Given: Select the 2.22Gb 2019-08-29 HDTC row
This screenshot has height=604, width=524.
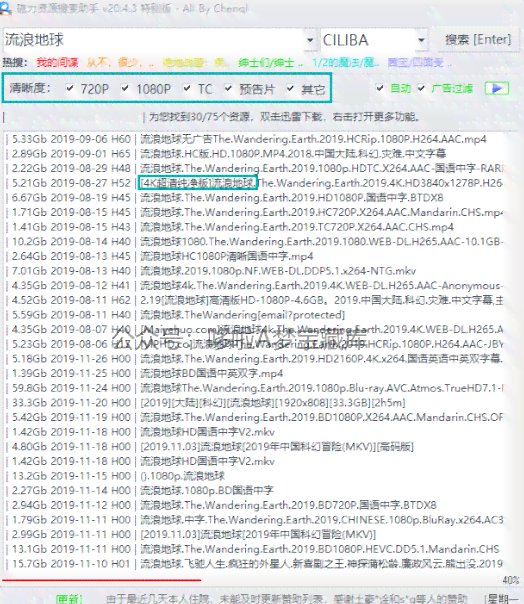Looking at the screenshot, I should 254,168.
